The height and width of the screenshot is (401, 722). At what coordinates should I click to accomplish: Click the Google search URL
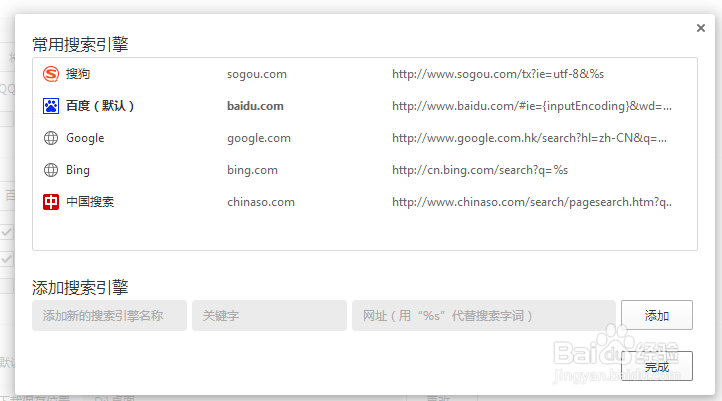[x=529, y=138]
